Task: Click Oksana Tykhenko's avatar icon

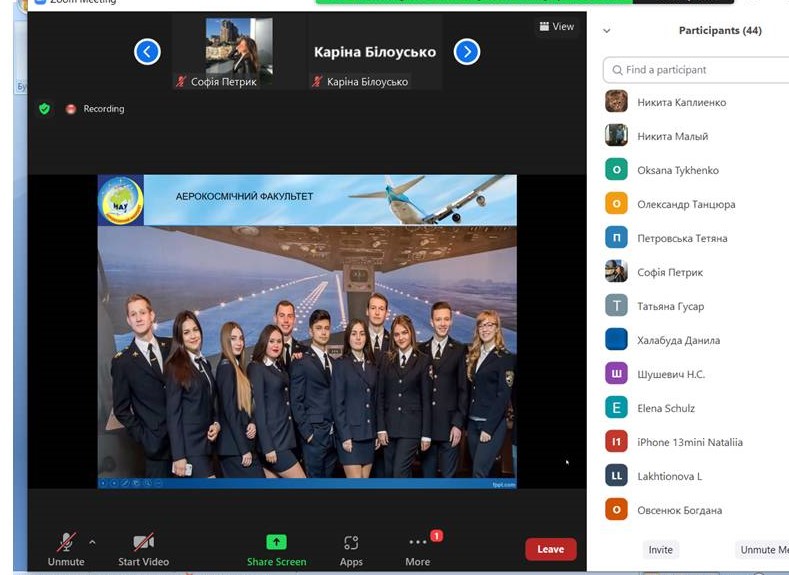Action: [616, 170]
